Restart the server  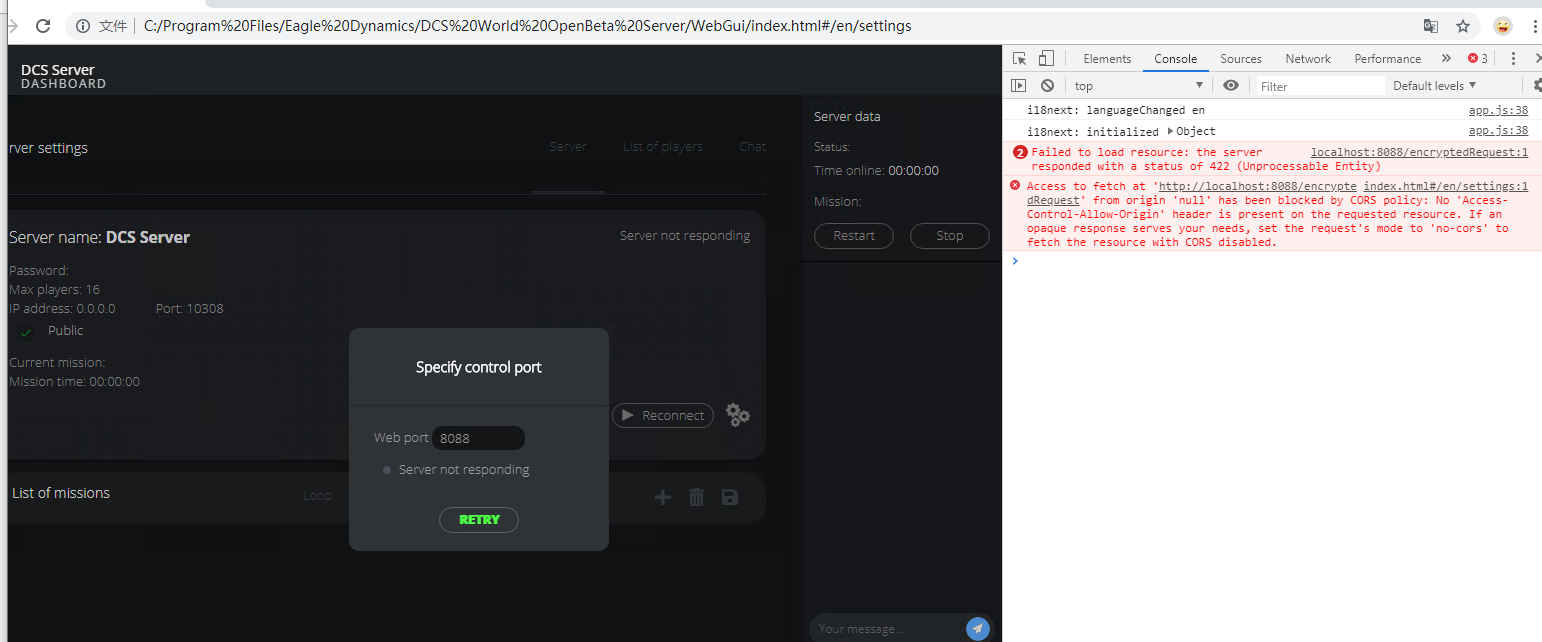pos(854,236)
